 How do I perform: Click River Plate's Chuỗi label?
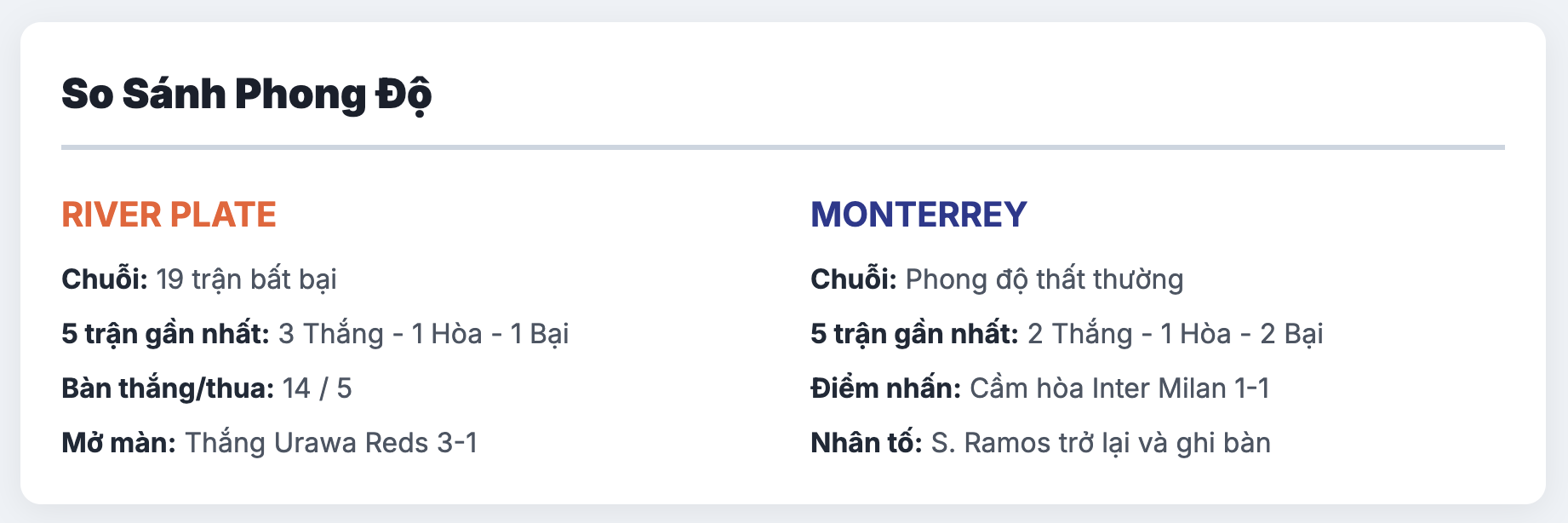point(105,279)
